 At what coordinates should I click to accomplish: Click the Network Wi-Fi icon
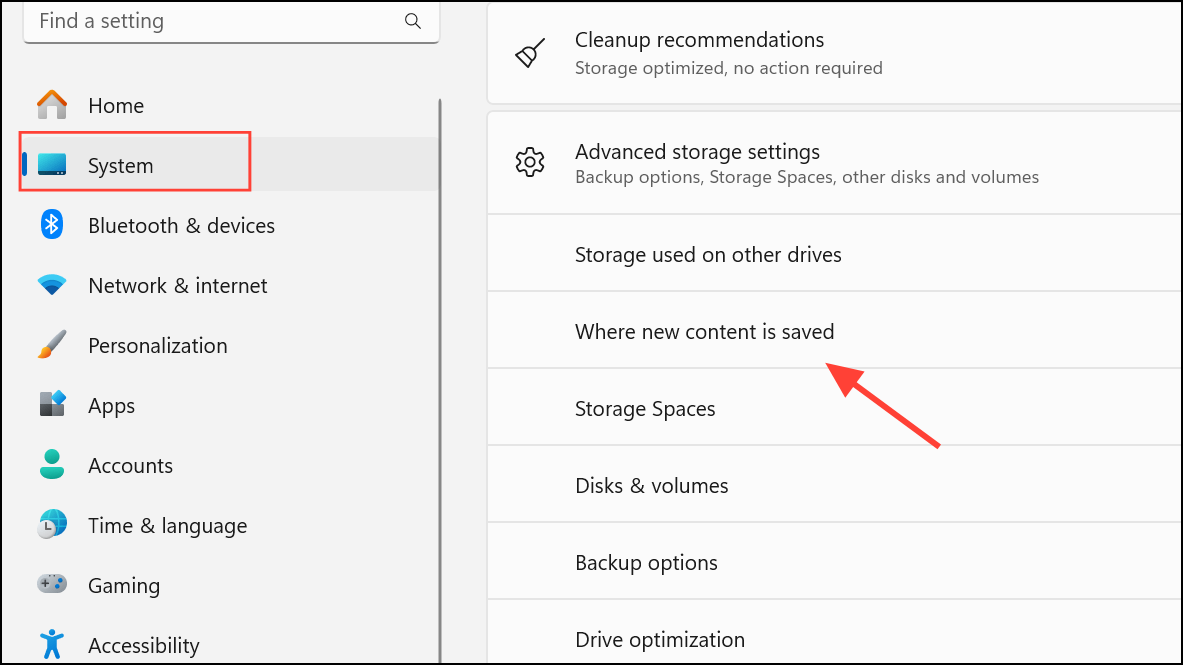[52, 285]
